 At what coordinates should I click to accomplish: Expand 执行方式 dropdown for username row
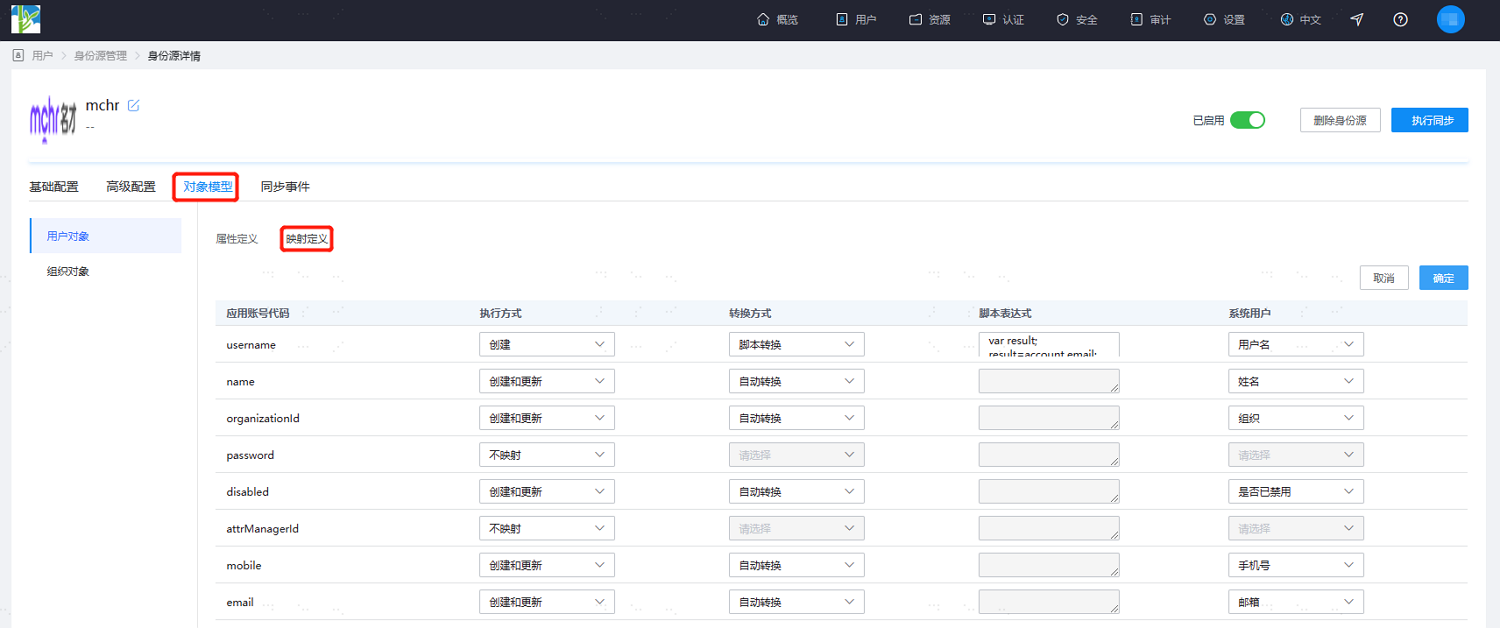547,344
